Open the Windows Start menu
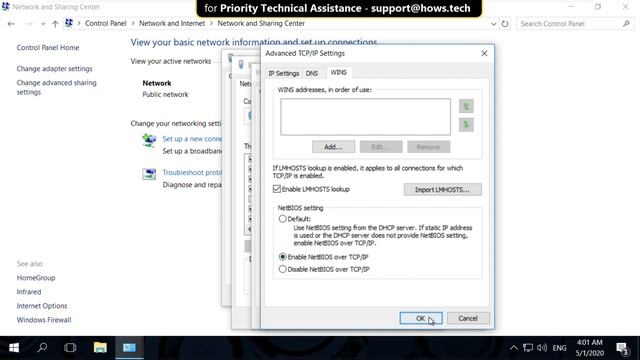640x360 pixels. (x=14, y=347)
